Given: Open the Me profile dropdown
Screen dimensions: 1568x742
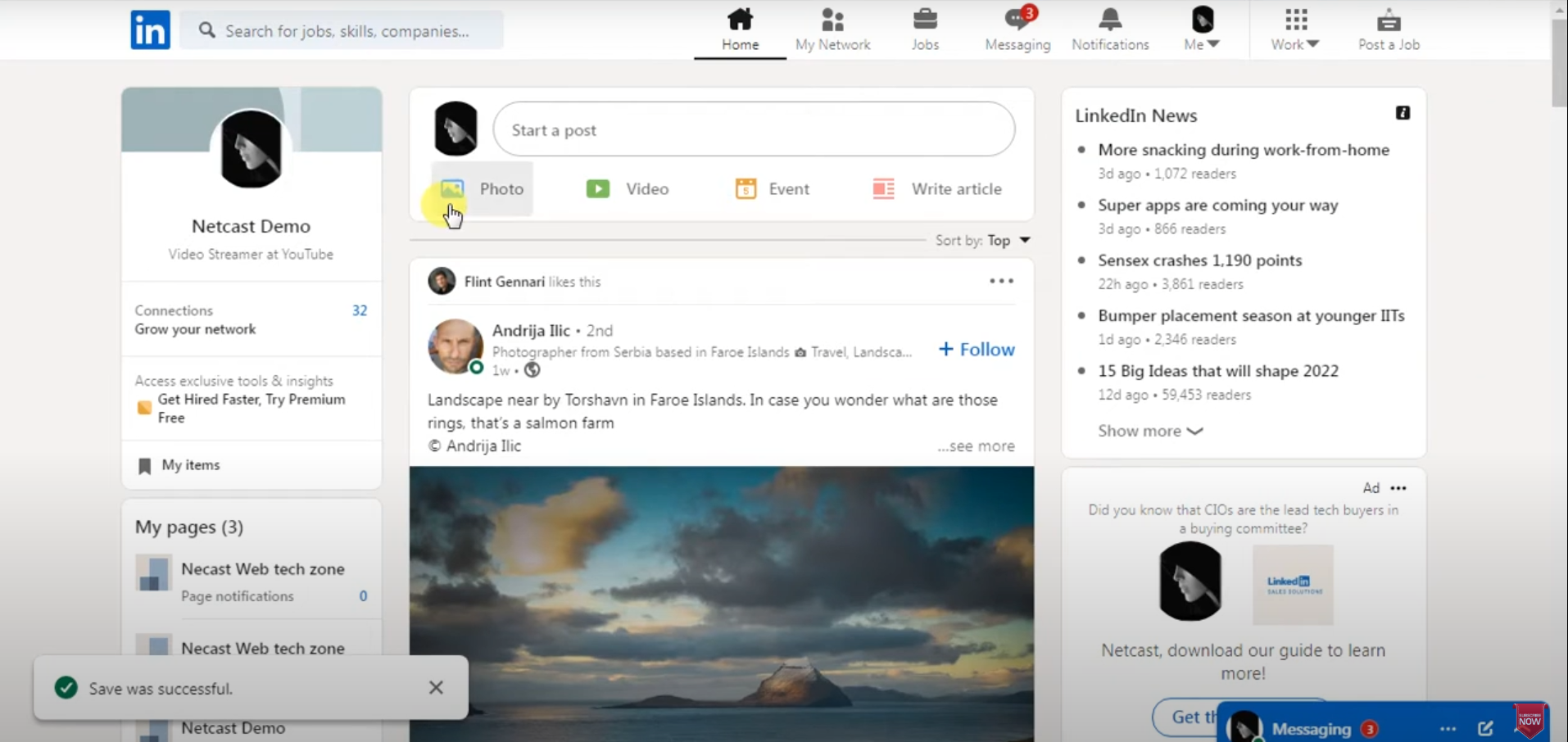Looking at the screenshot, I should (x=1202, y=29).
